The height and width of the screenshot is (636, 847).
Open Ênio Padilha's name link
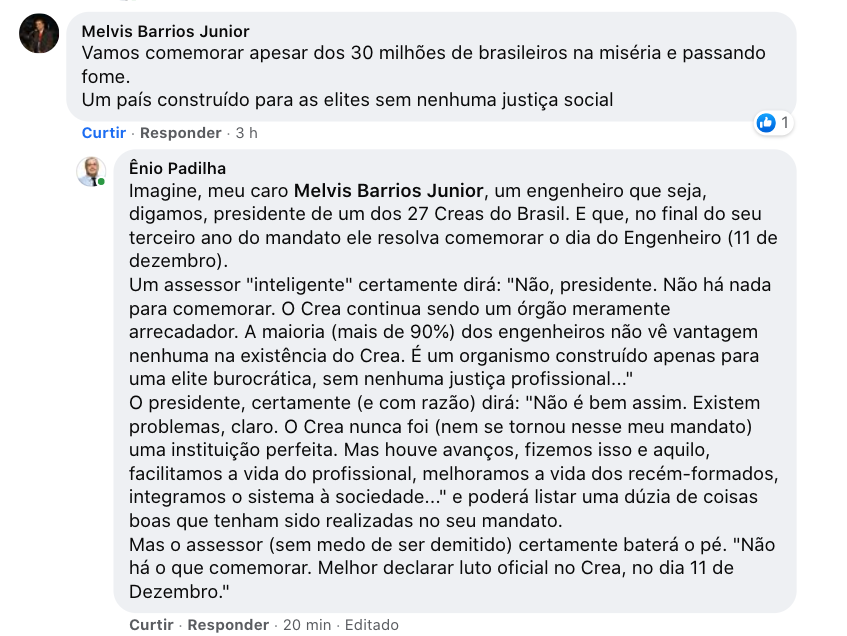(x=177, y=168)
